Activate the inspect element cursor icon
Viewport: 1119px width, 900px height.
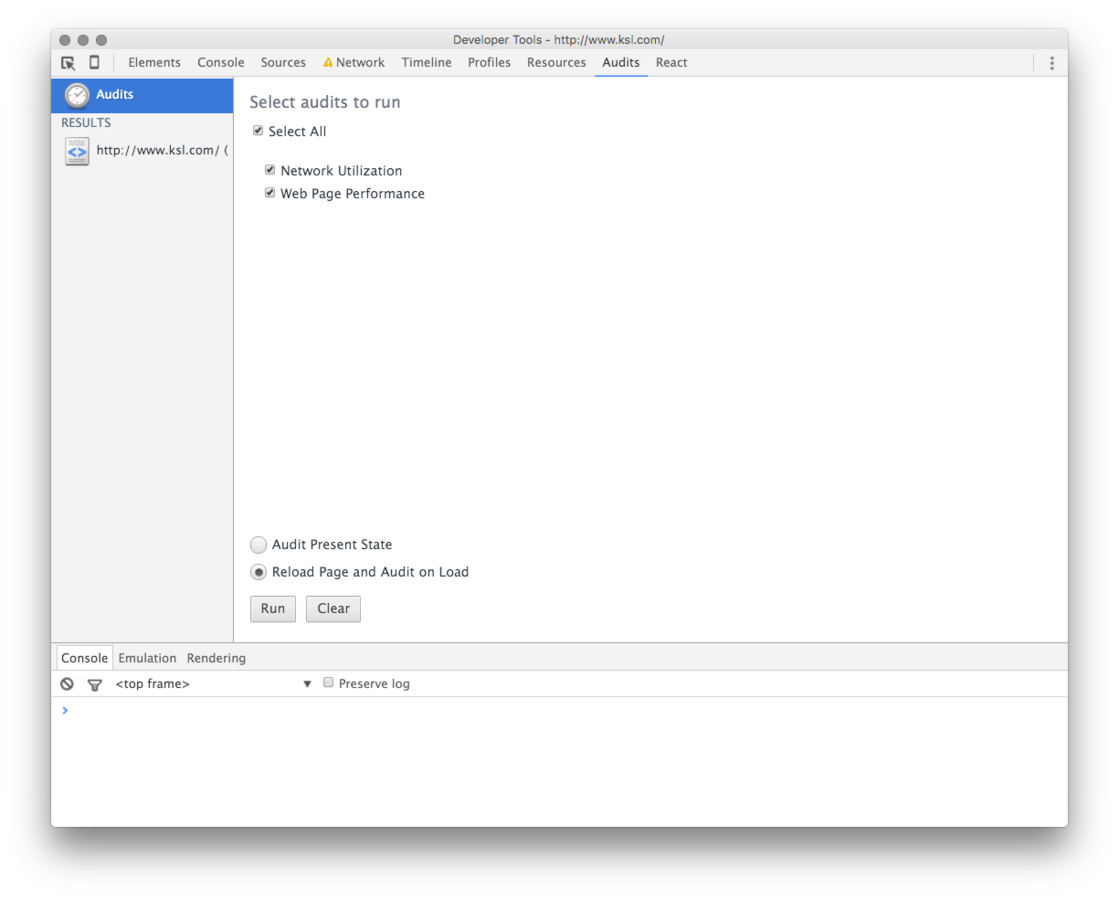click(68, 63)
